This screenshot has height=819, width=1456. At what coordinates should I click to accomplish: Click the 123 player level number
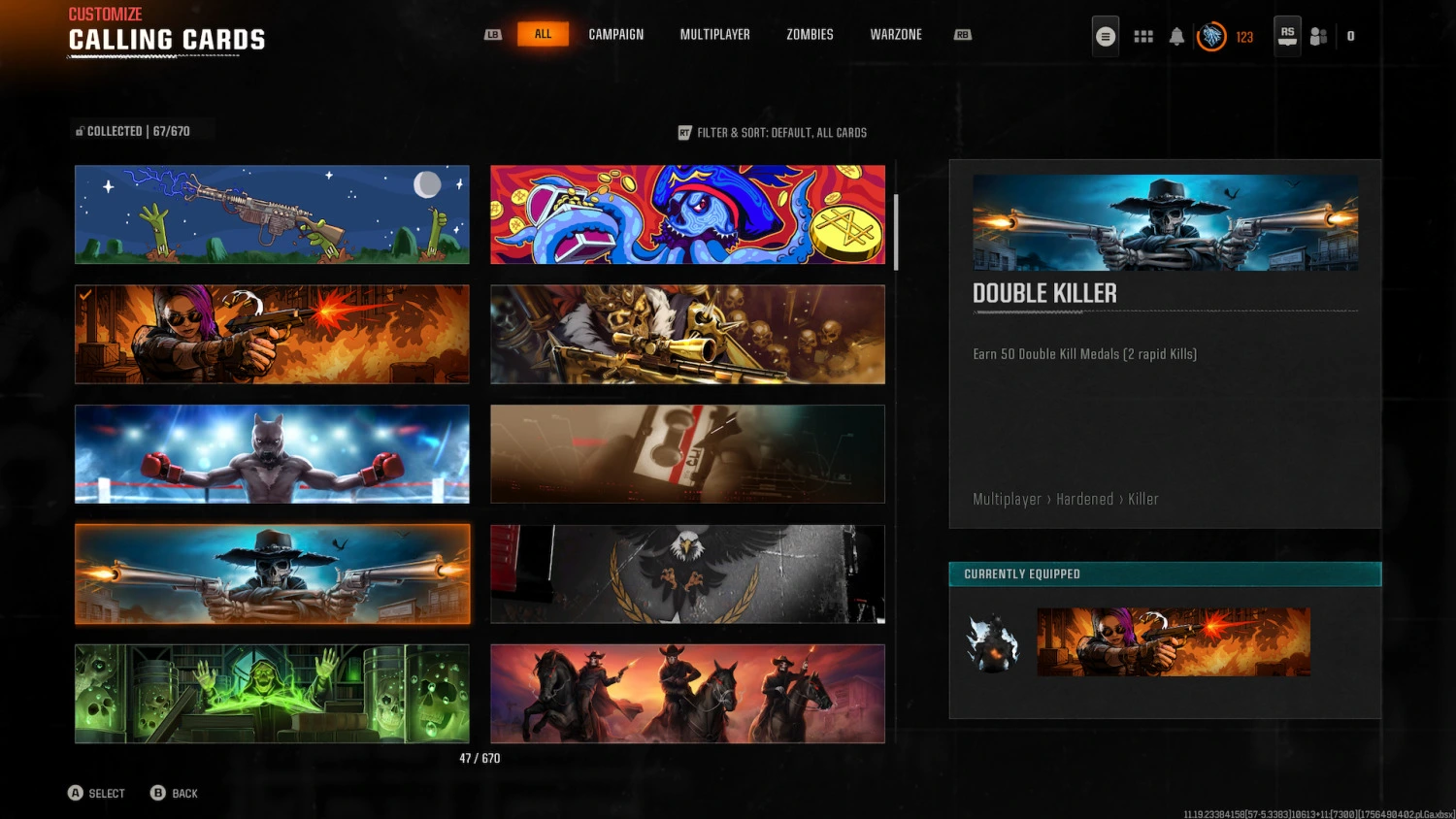point(1244,37)
